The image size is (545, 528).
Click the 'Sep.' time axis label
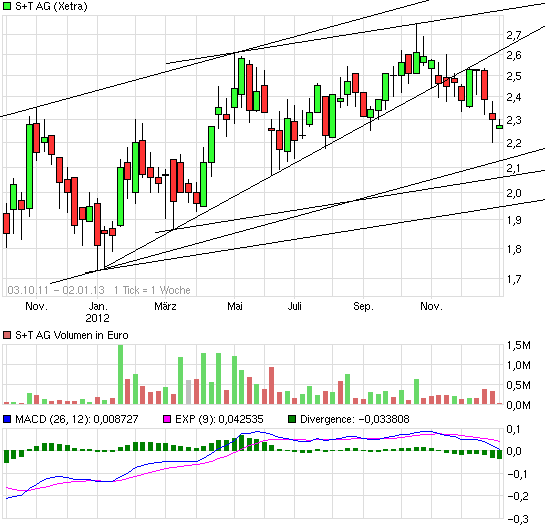point(363,306)
